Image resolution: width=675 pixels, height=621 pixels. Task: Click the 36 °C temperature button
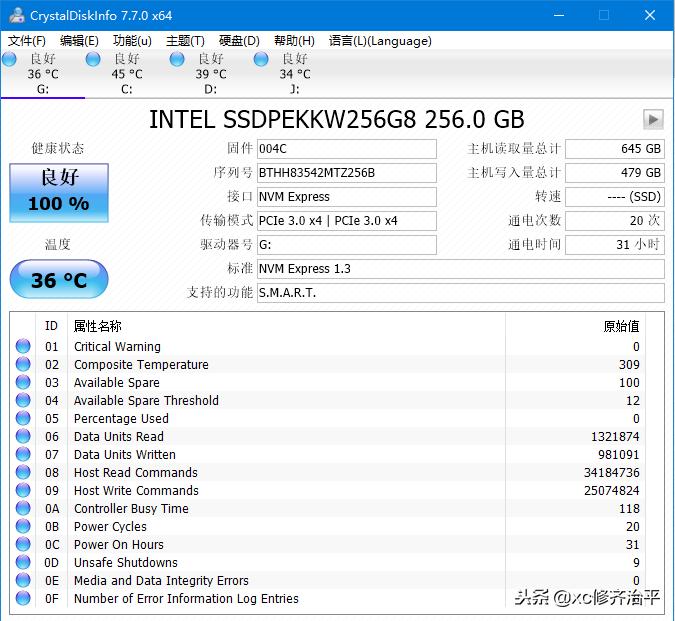59,280
